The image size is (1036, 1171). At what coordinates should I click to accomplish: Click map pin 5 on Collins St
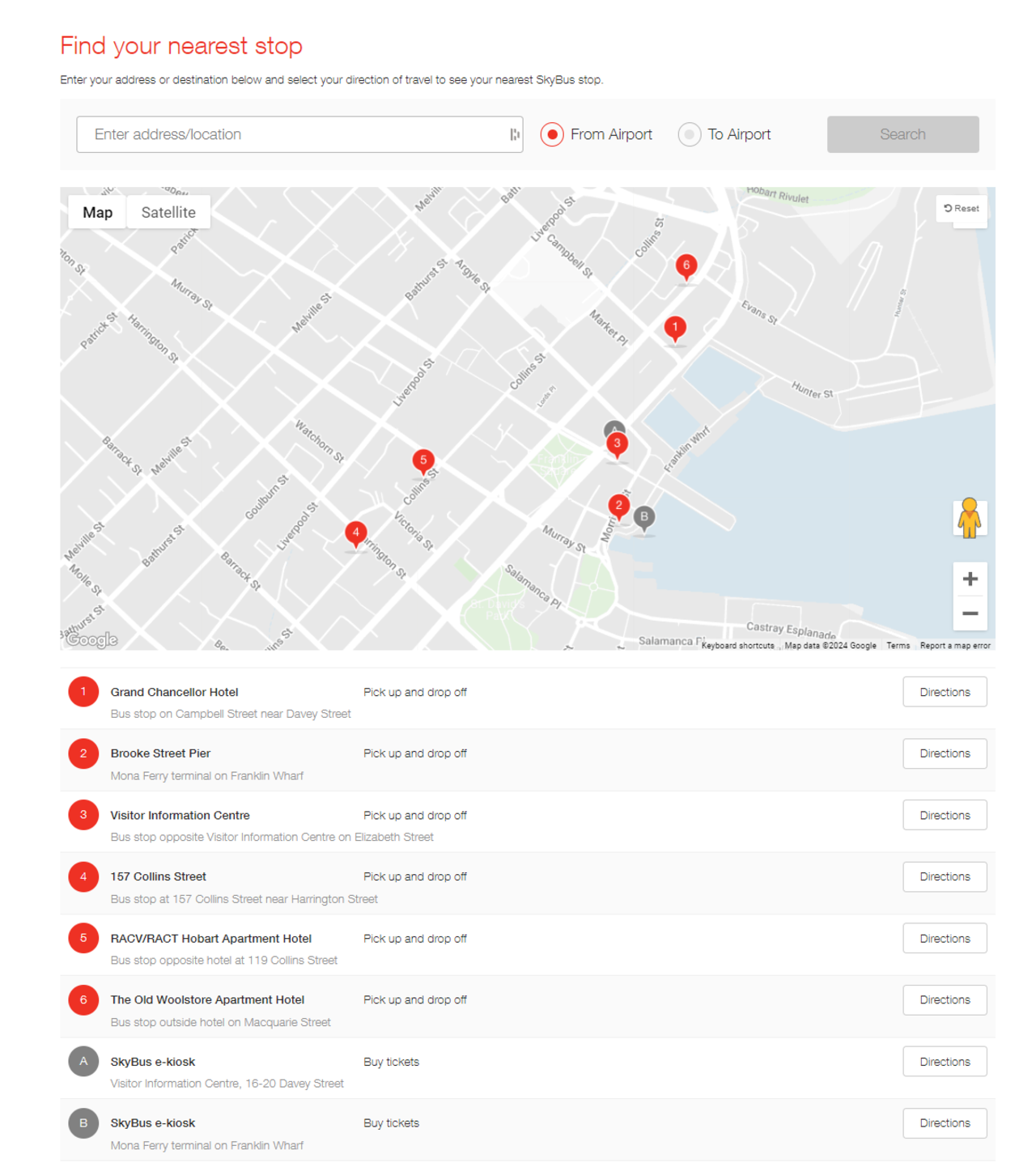point(422,460)
